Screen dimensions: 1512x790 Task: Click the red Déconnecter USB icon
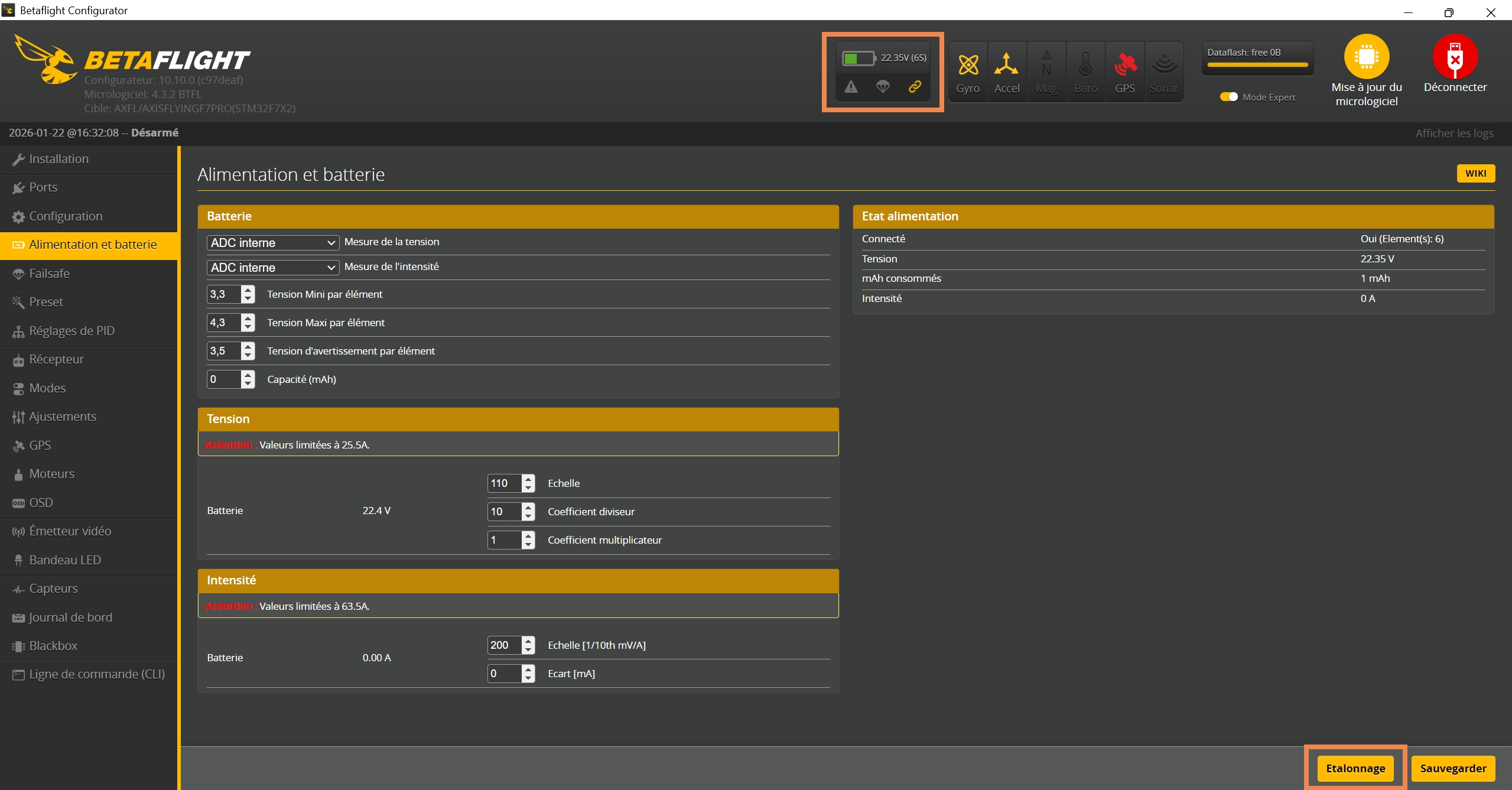1455,57
